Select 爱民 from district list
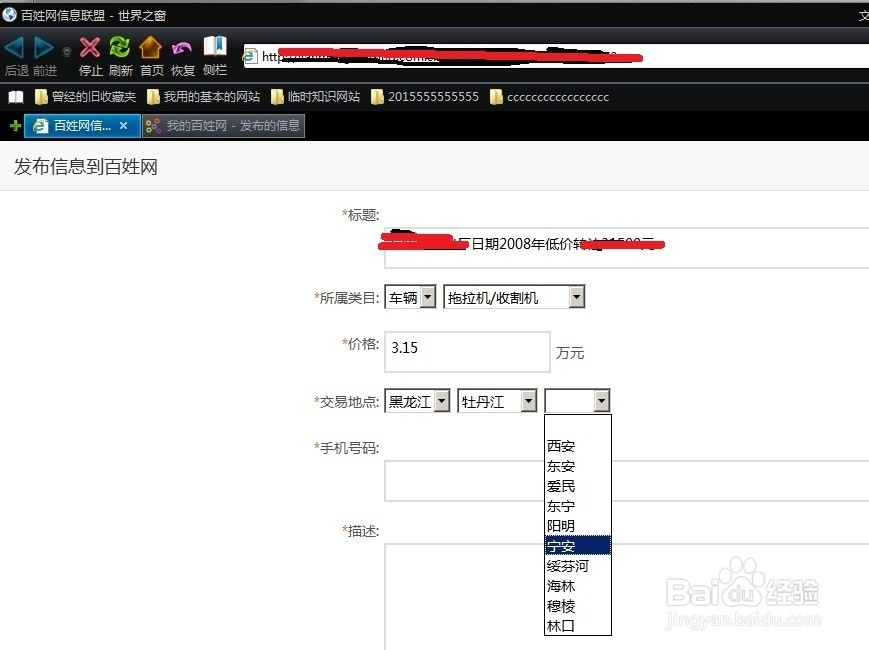The image size is (869, 650). (577, 486)
